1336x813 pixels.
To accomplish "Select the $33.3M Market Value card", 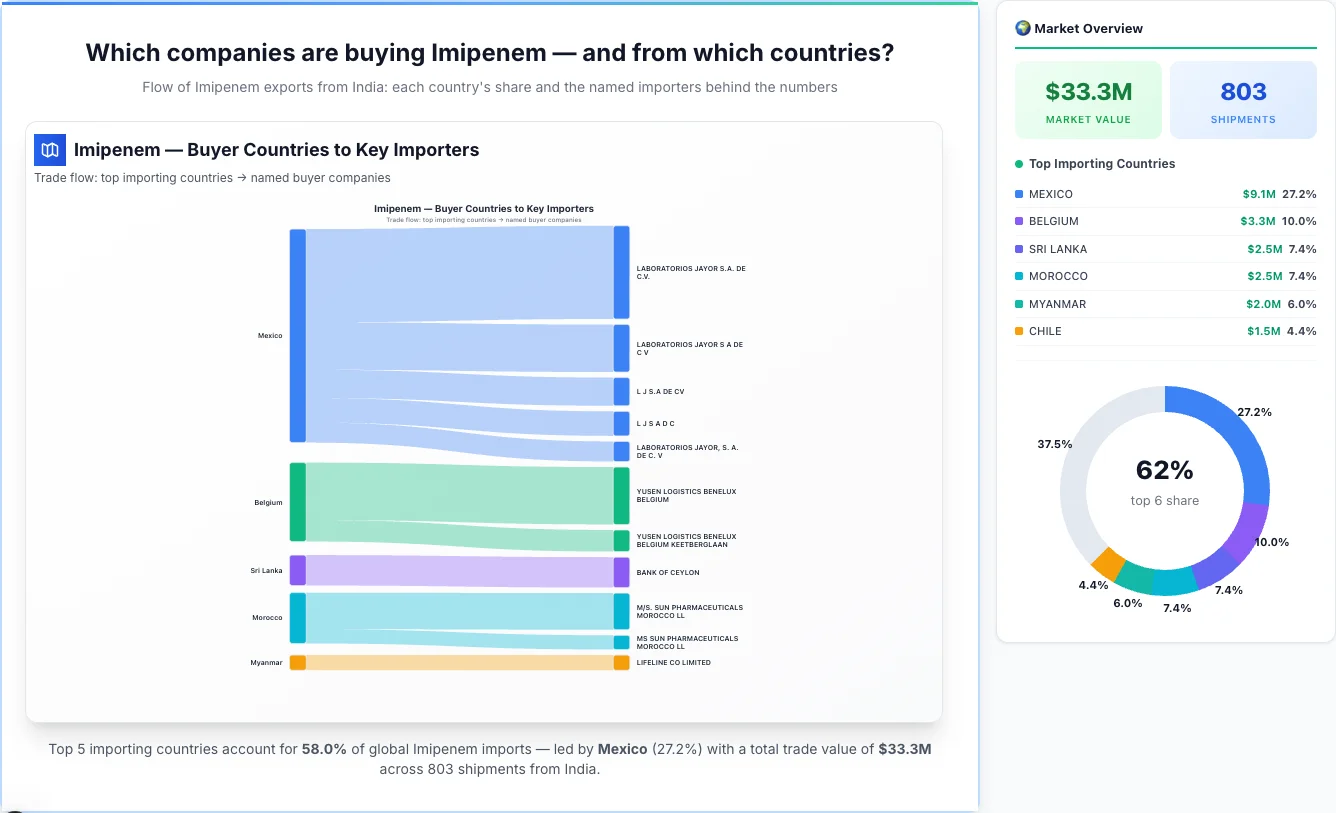I will pyautogui.click(x=1088, y=99).
